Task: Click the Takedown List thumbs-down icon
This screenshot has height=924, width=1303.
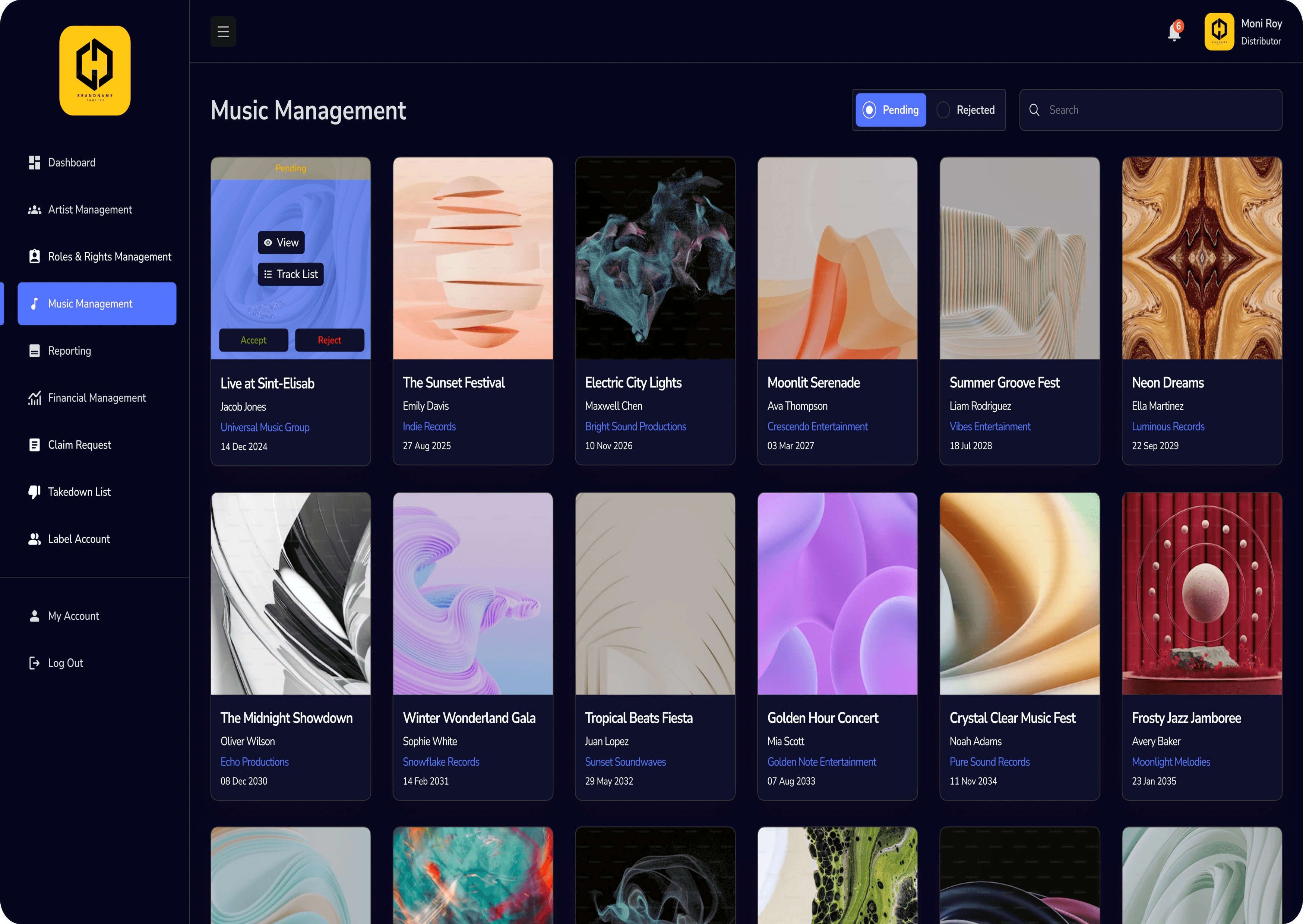Action: point(35,492)
